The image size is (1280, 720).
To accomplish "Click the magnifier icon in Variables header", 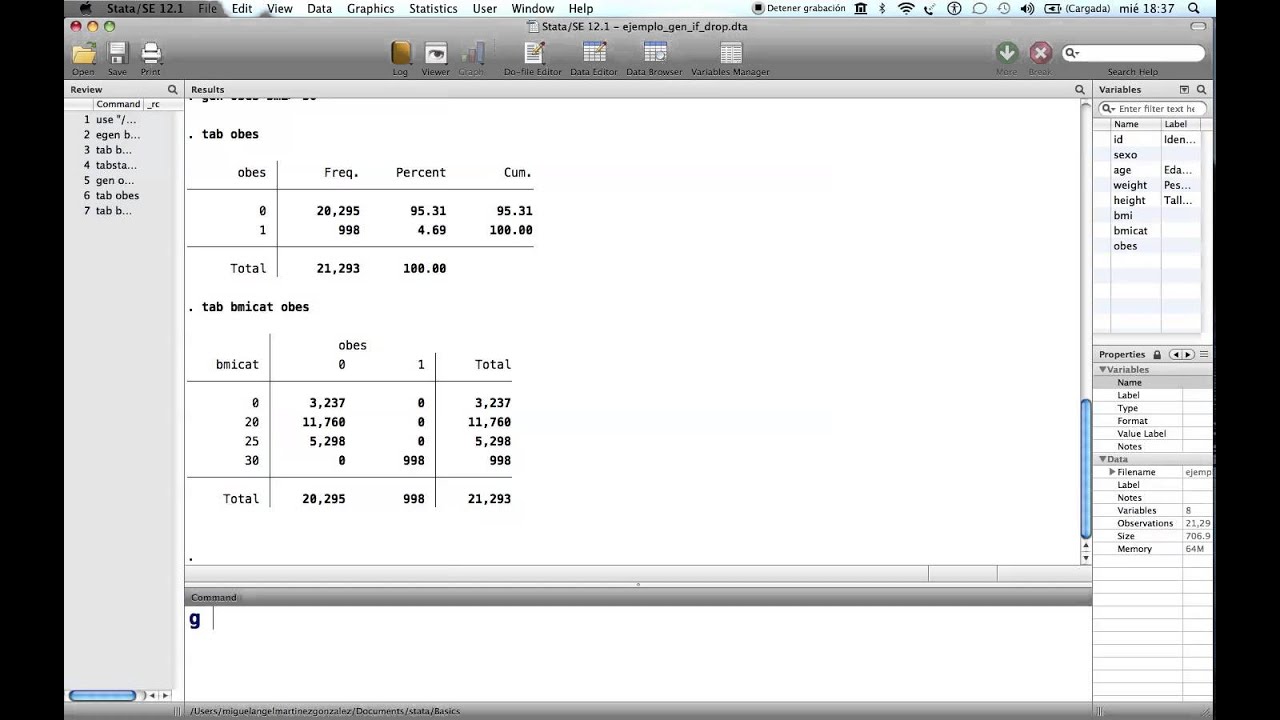I will coord(1201,90).
